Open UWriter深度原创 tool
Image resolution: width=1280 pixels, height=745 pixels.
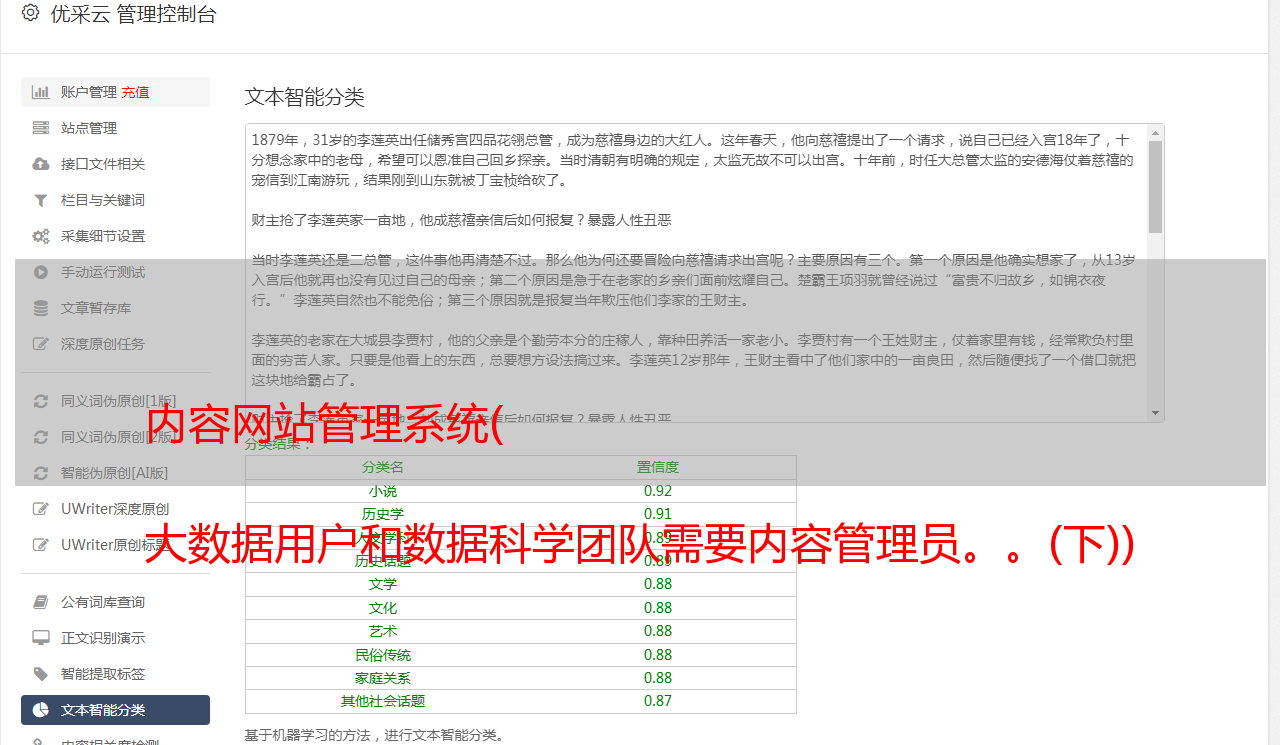tap(115, 509)
